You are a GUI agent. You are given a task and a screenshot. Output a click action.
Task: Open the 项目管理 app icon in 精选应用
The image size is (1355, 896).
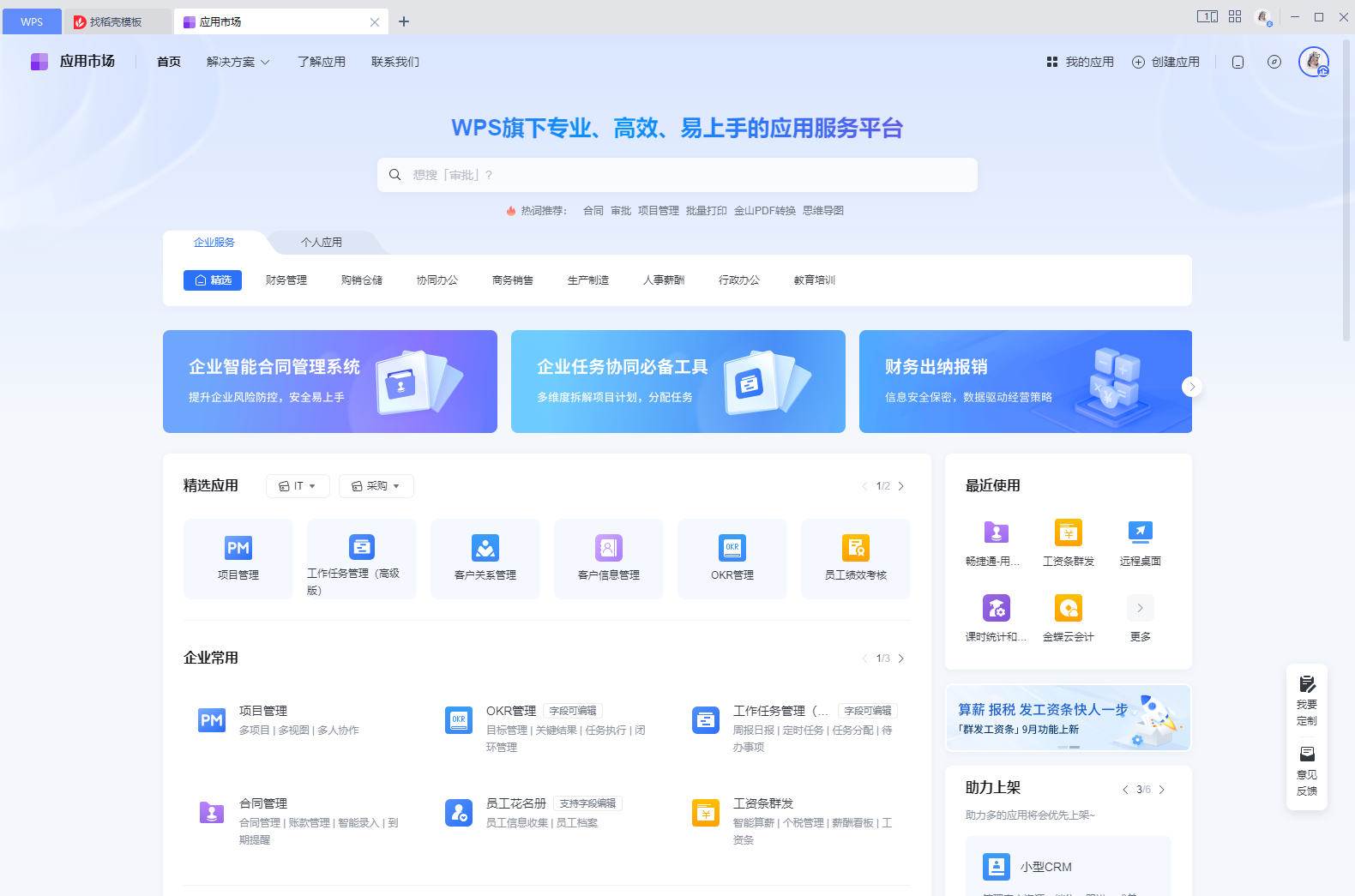click(x=238, y=548)
